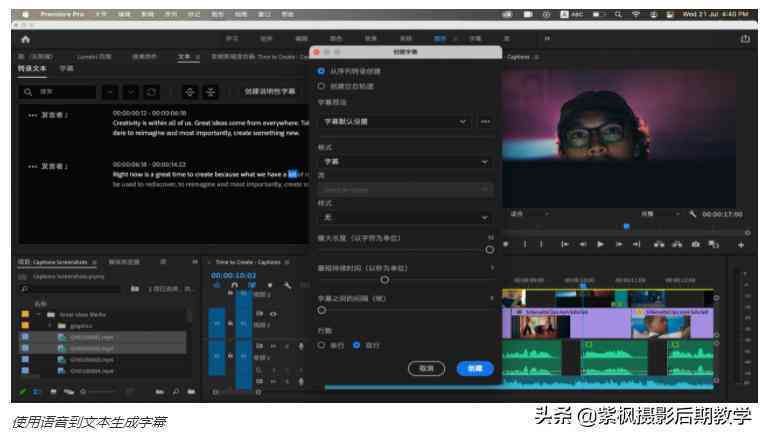Toggle lower audio track microphone voice-over icon
Image resolution: width=764 pixels, height=438 pixels.
(301, 381)
